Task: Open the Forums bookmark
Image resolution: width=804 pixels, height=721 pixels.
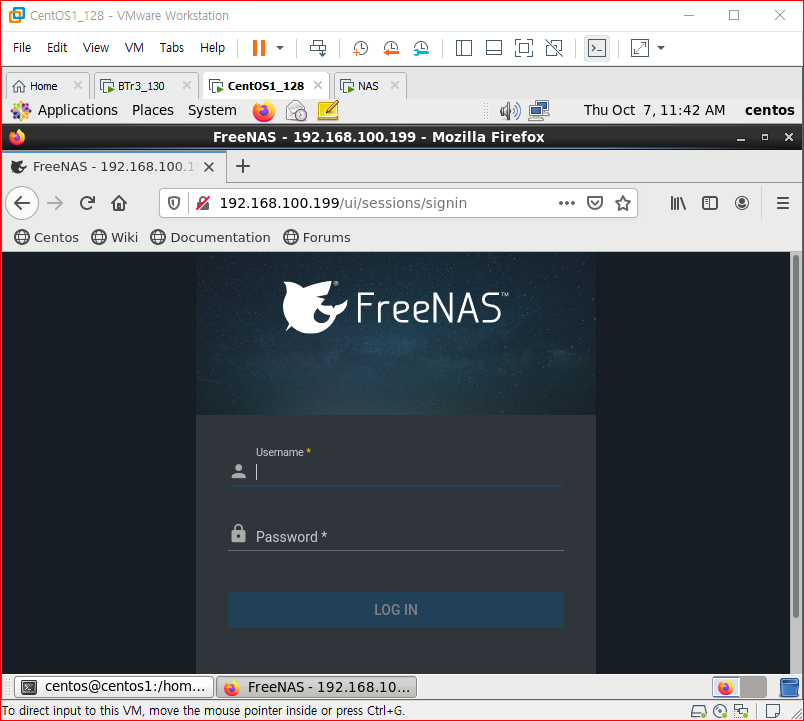Action: click(317, 237)
